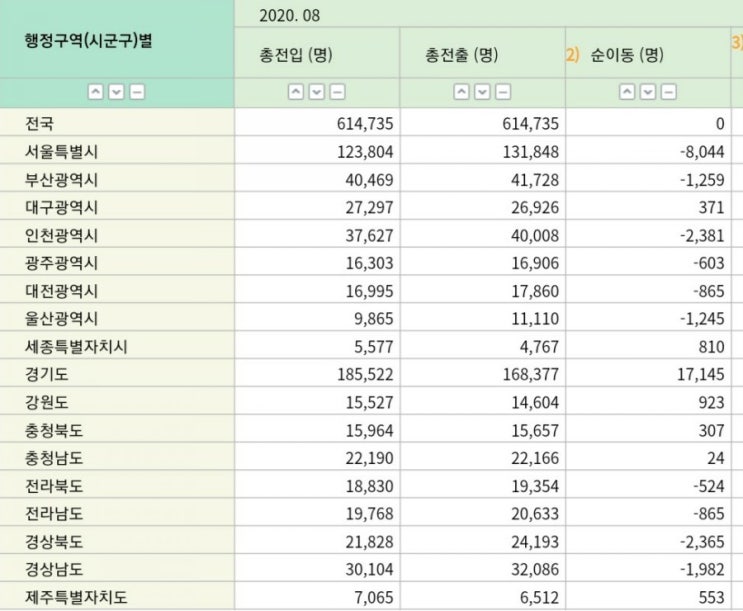The height and width of the screenshot is (611, 743).
Task: Click 서울특별시 총전출 value 131,848
Action: [x=530, y=152]
